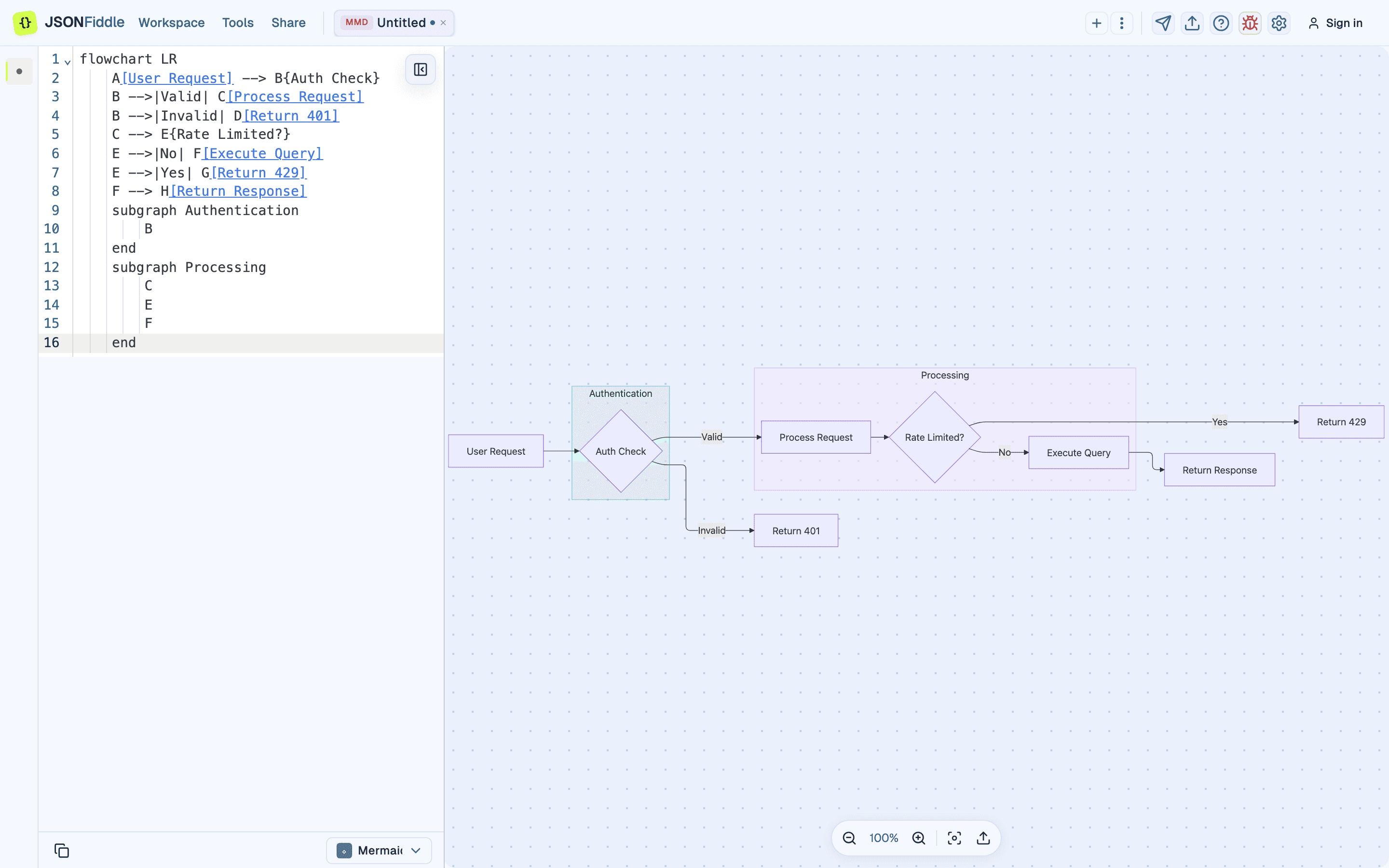The image size is (1389, 868).
Task: Zoom out the diagram
Action: click(849, 838)
